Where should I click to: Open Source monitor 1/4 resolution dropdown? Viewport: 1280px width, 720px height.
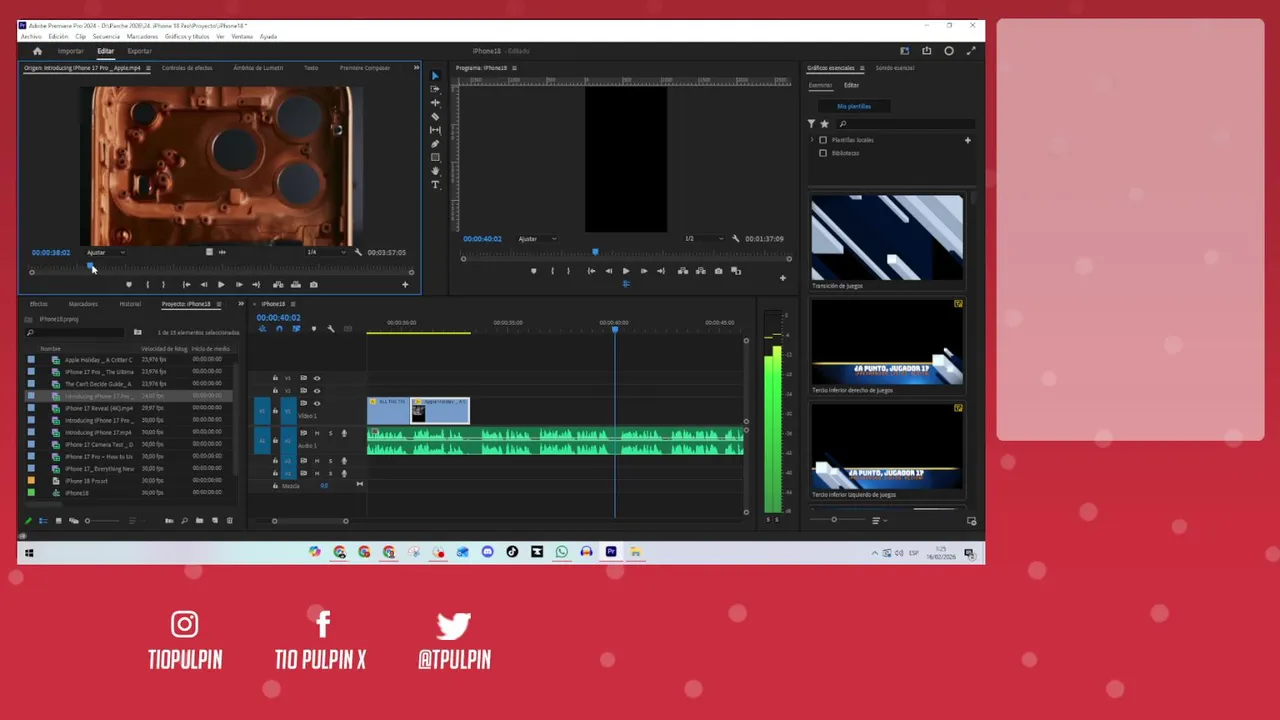tap(325, 252)
